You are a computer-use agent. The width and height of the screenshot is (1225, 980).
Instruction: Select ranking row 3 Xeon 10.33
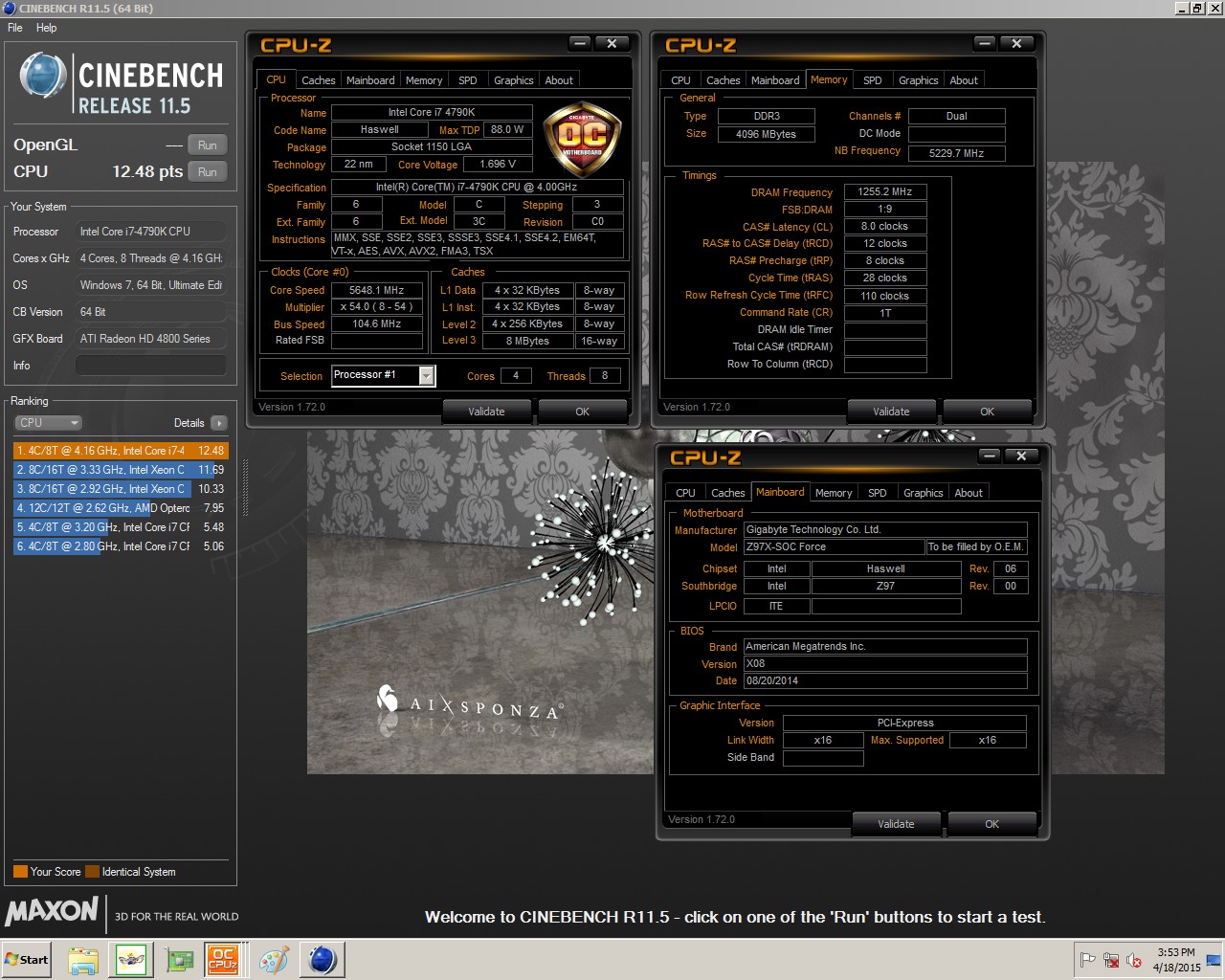(x=121, y=489)
